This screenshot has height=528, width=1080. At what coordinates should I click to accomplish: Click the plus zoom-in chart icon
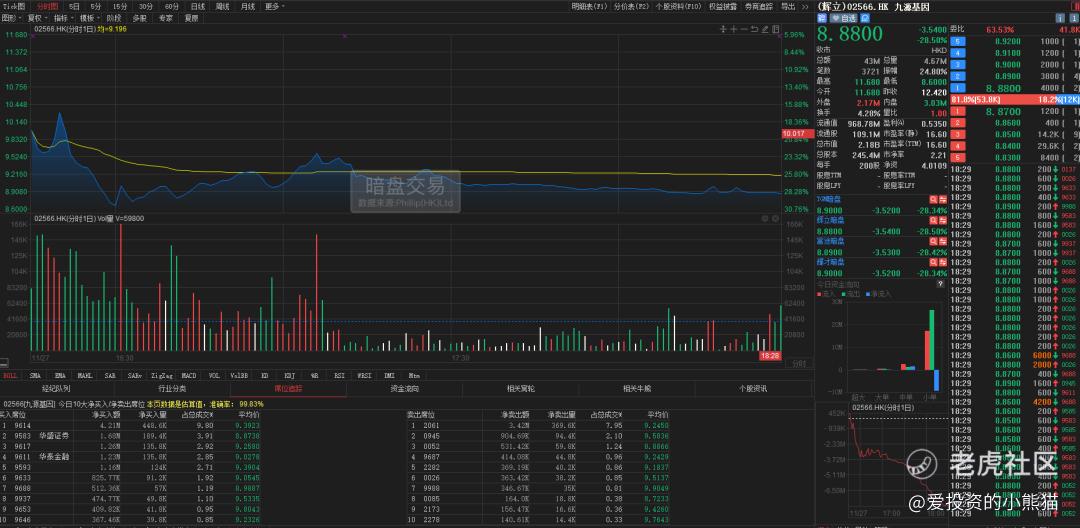tap(734, 29)
